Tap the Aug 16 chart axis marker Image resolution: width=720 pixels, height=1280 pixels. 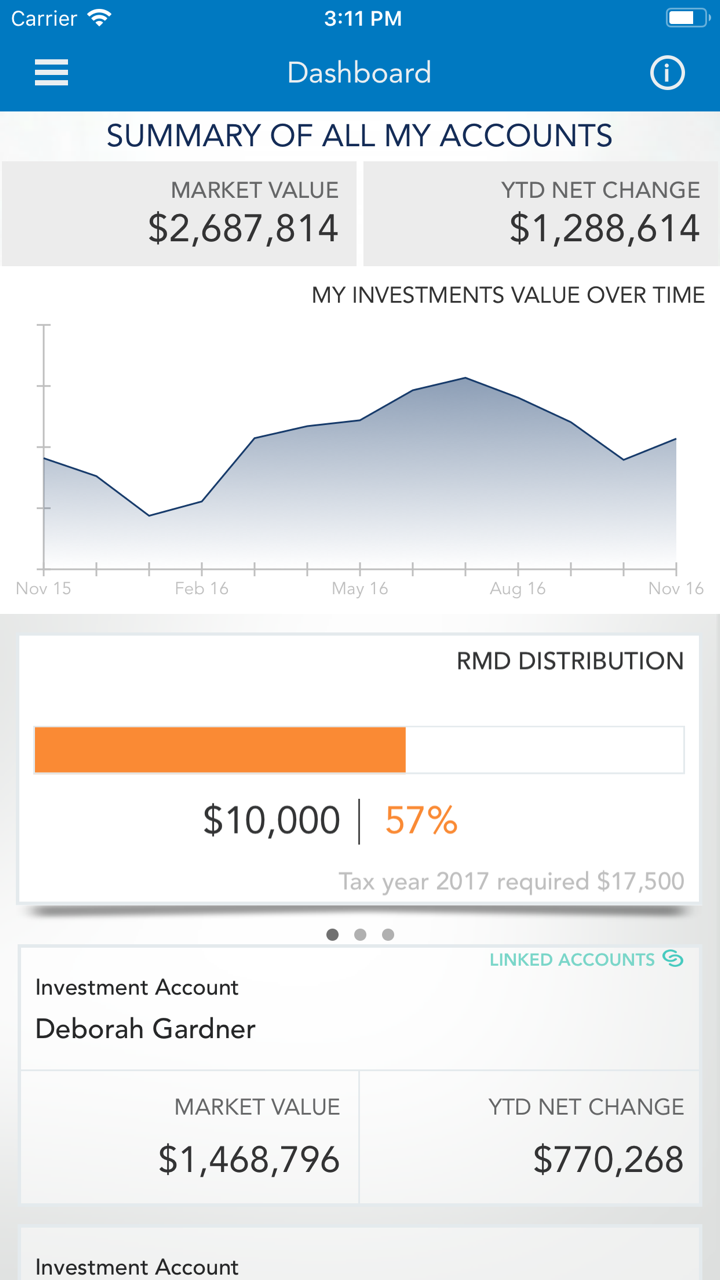pos(518,588)
